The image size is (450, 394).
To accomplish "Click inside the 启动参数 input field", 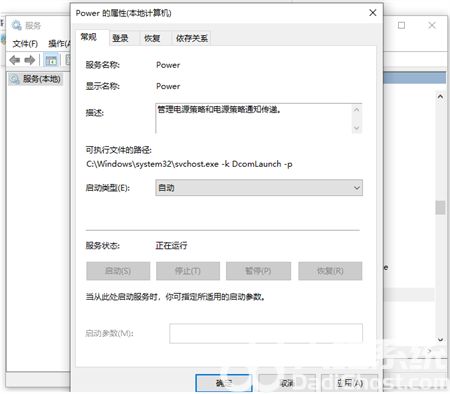I will 266,333.
